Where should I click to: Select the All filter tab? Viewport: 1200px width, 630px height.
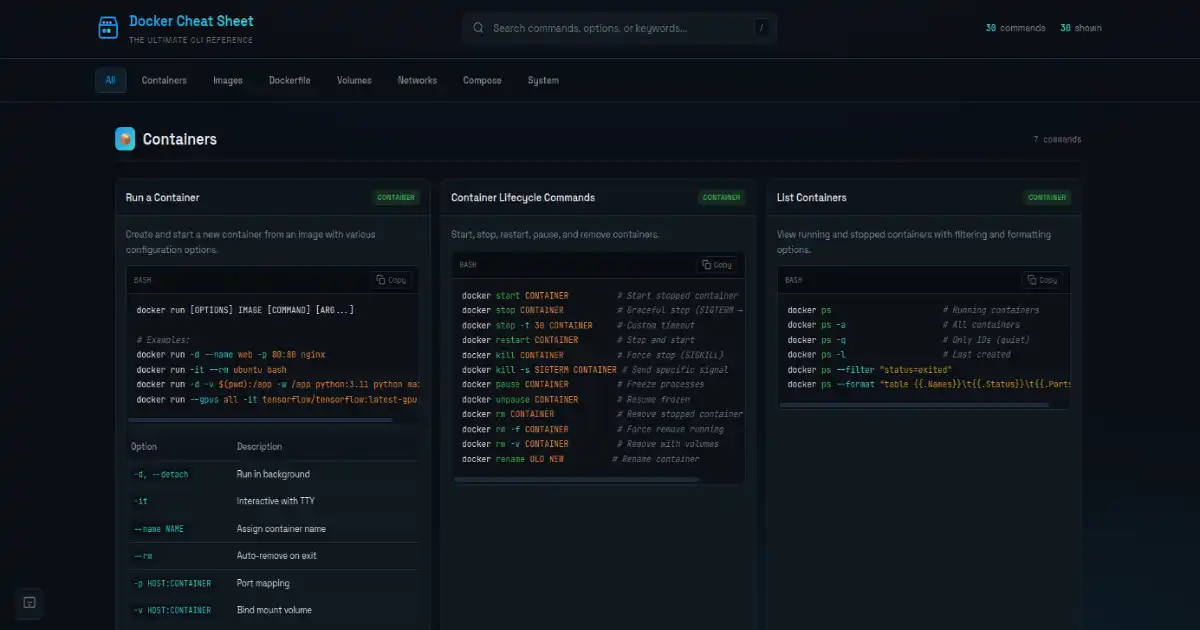click(x=110, y=80)
